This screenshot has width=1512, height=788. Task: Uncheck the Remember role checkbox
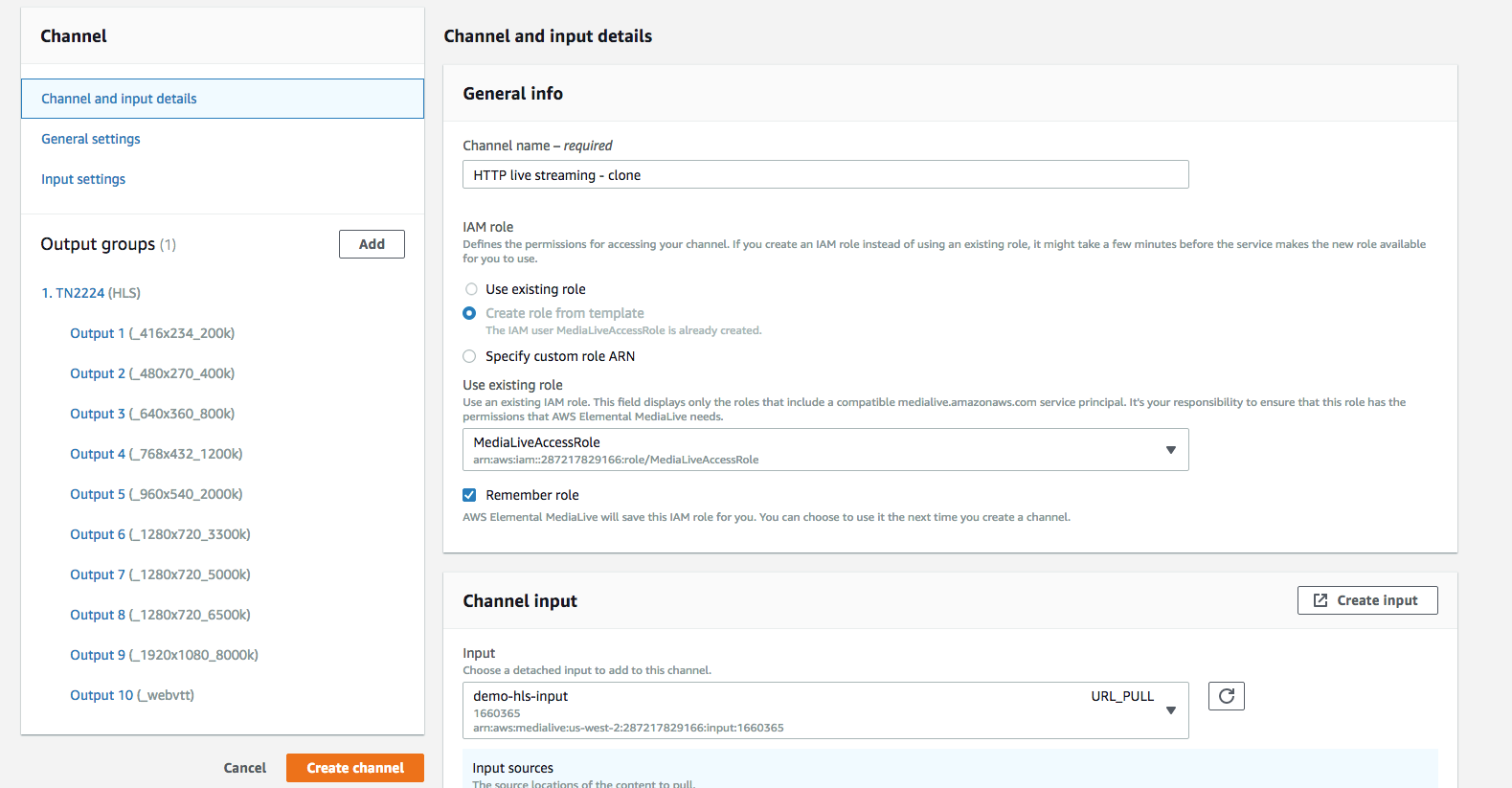(x=469, y=495)
